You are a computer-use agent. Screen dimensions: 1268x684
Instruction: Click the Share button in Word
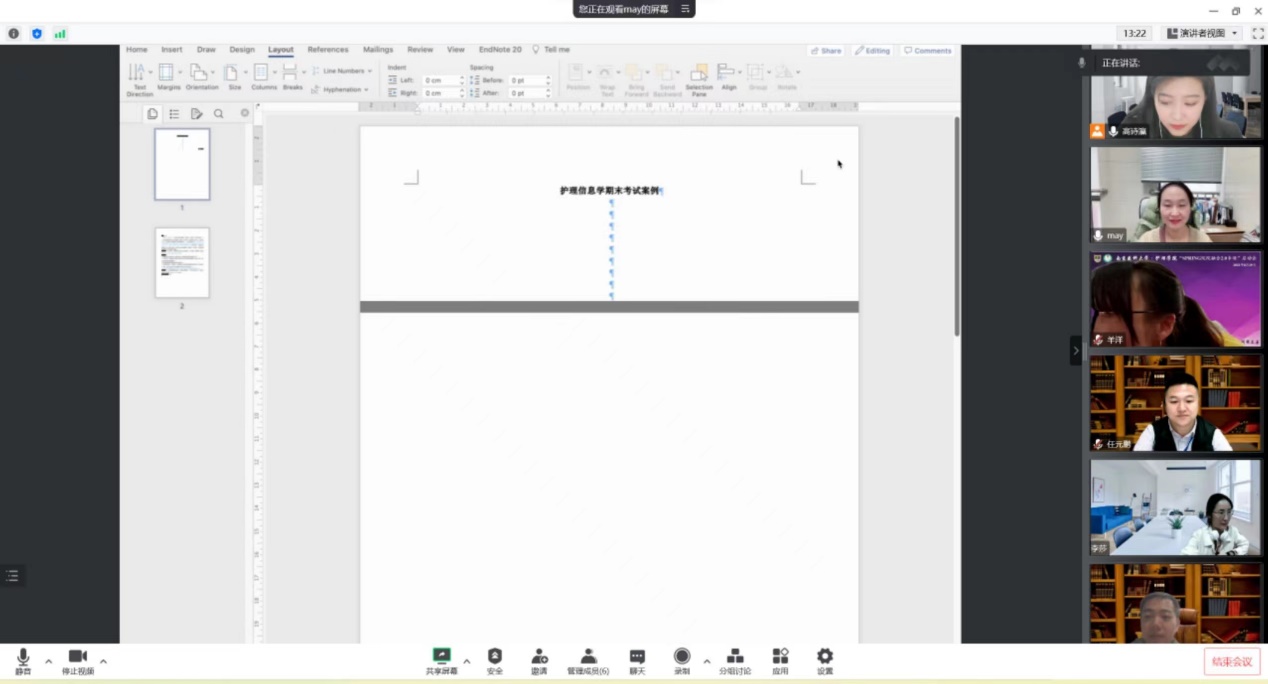(826, 50)
